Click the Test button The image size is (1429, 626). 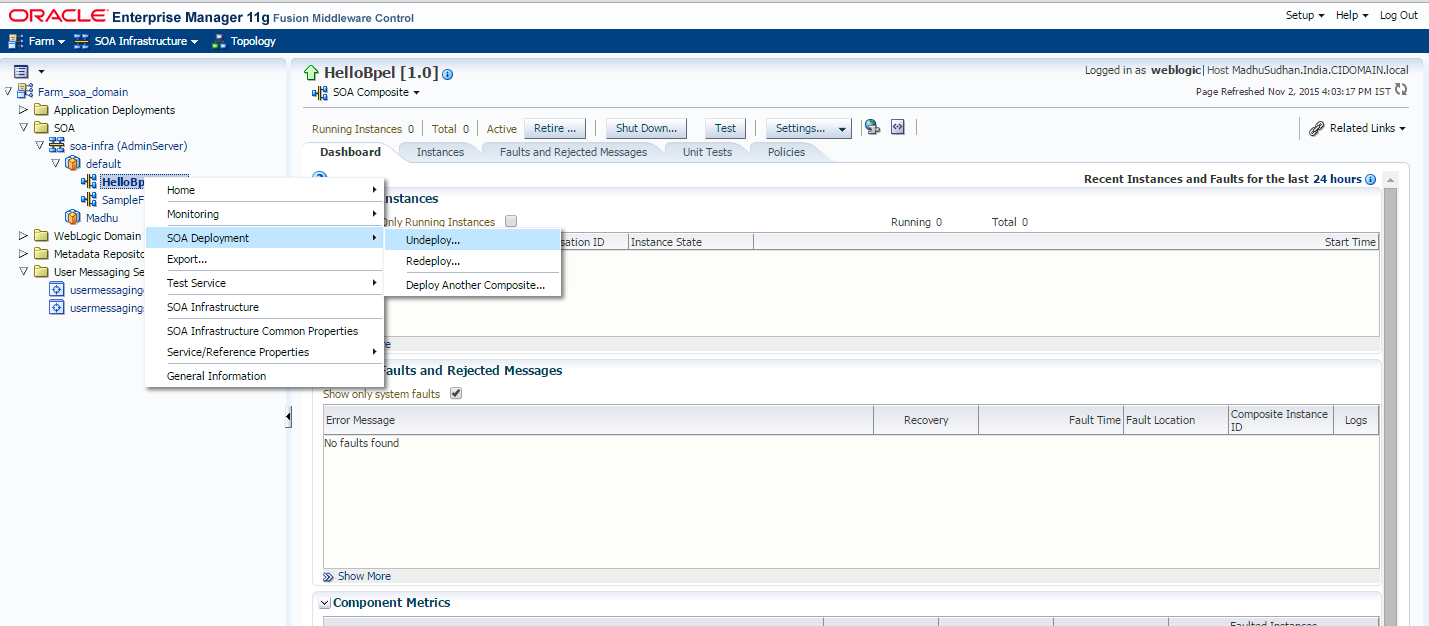[x=726, y=128]
